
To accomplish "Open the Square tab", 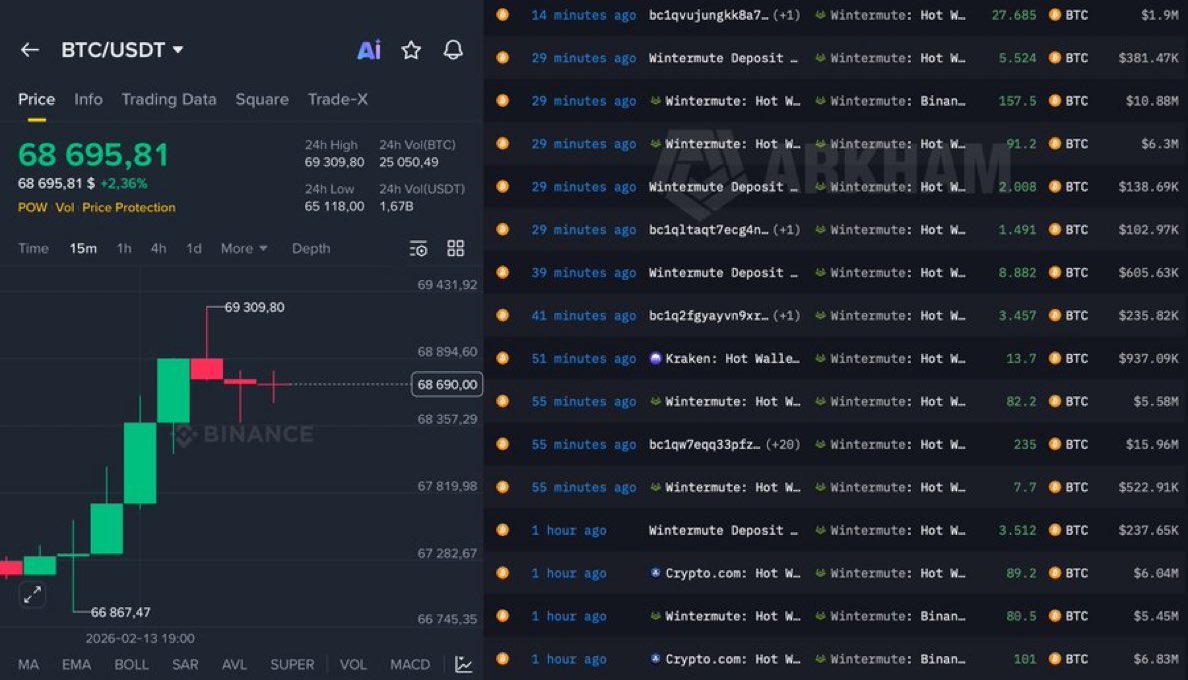I will pyautogui.click(x=261, y=99).
